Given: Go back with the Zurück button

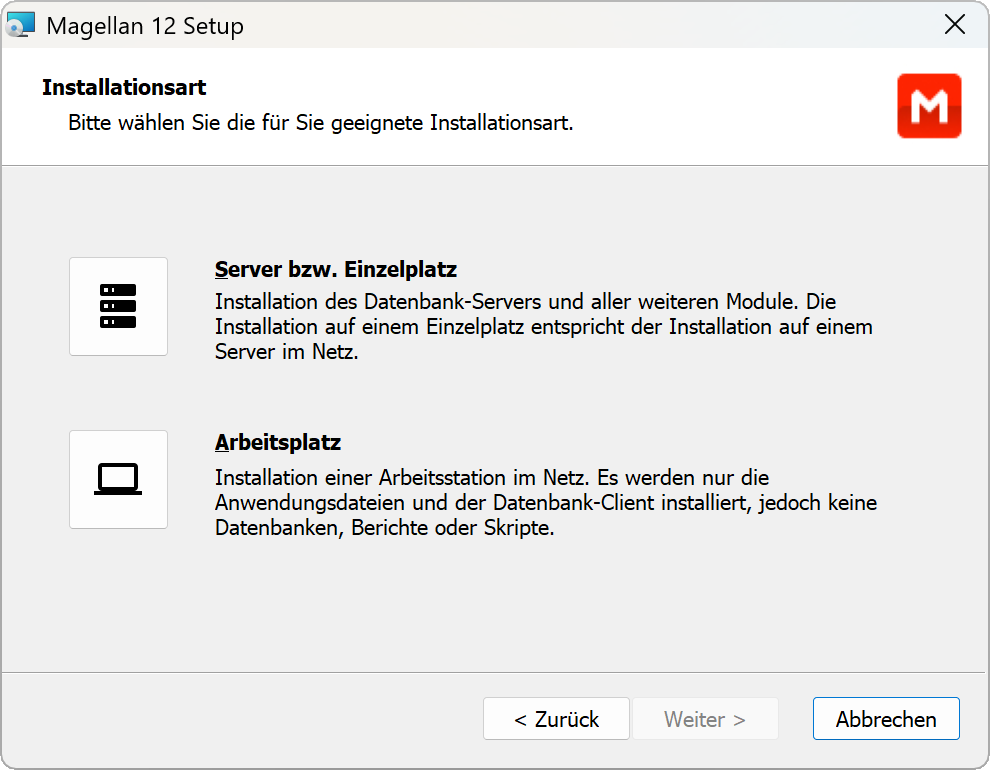Looking at the screenshot, I should point(556,718).
